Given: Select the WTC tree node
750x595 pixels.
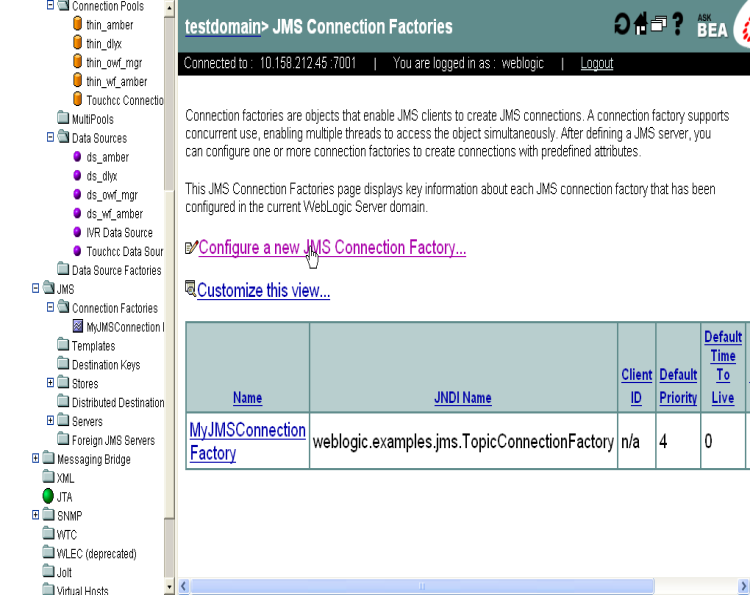Looking at the screenshot, I should [66, 535].
